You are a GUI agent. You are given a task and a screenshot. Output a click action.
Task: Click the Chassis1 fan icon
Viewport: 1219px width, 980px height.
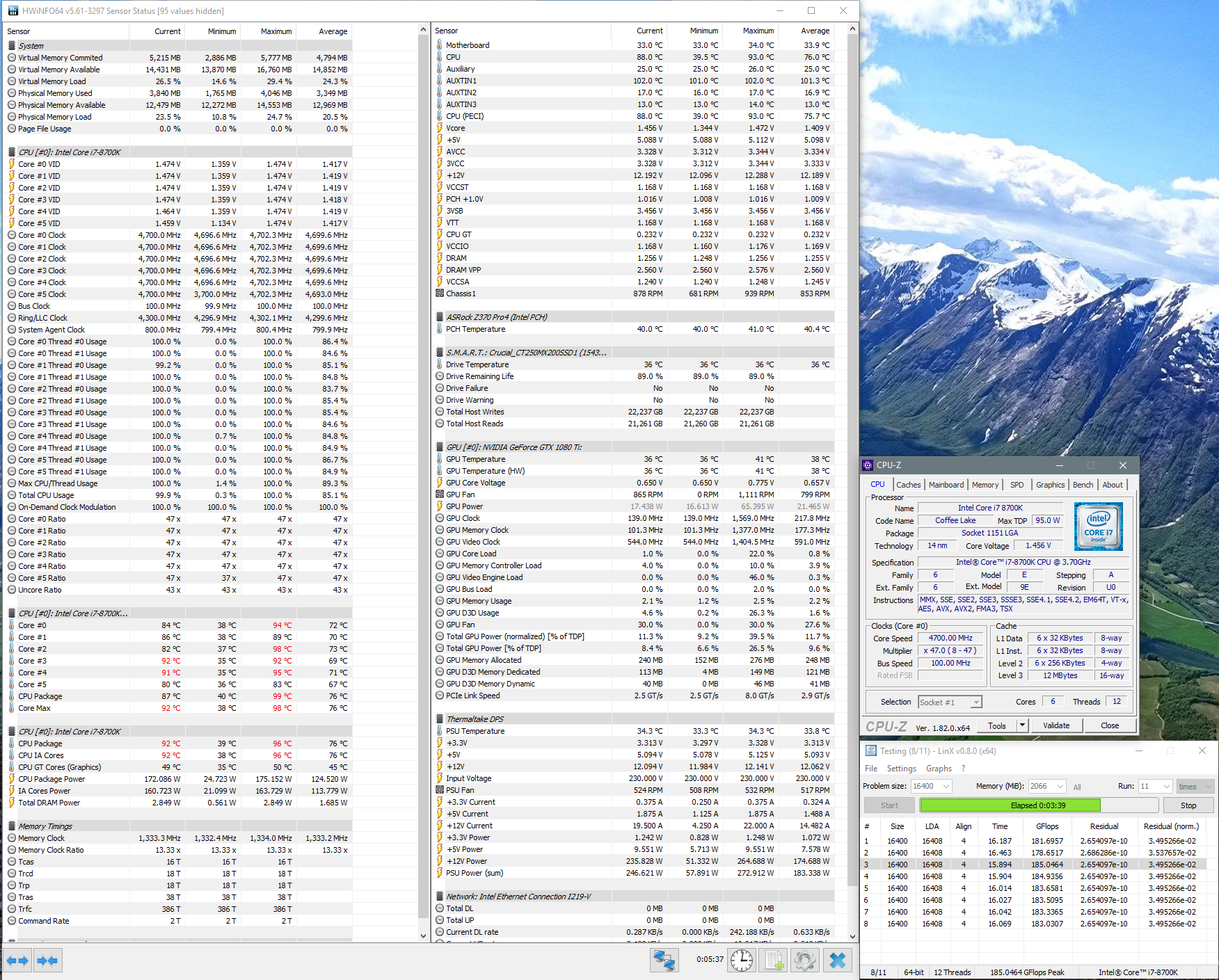(440, 294)
